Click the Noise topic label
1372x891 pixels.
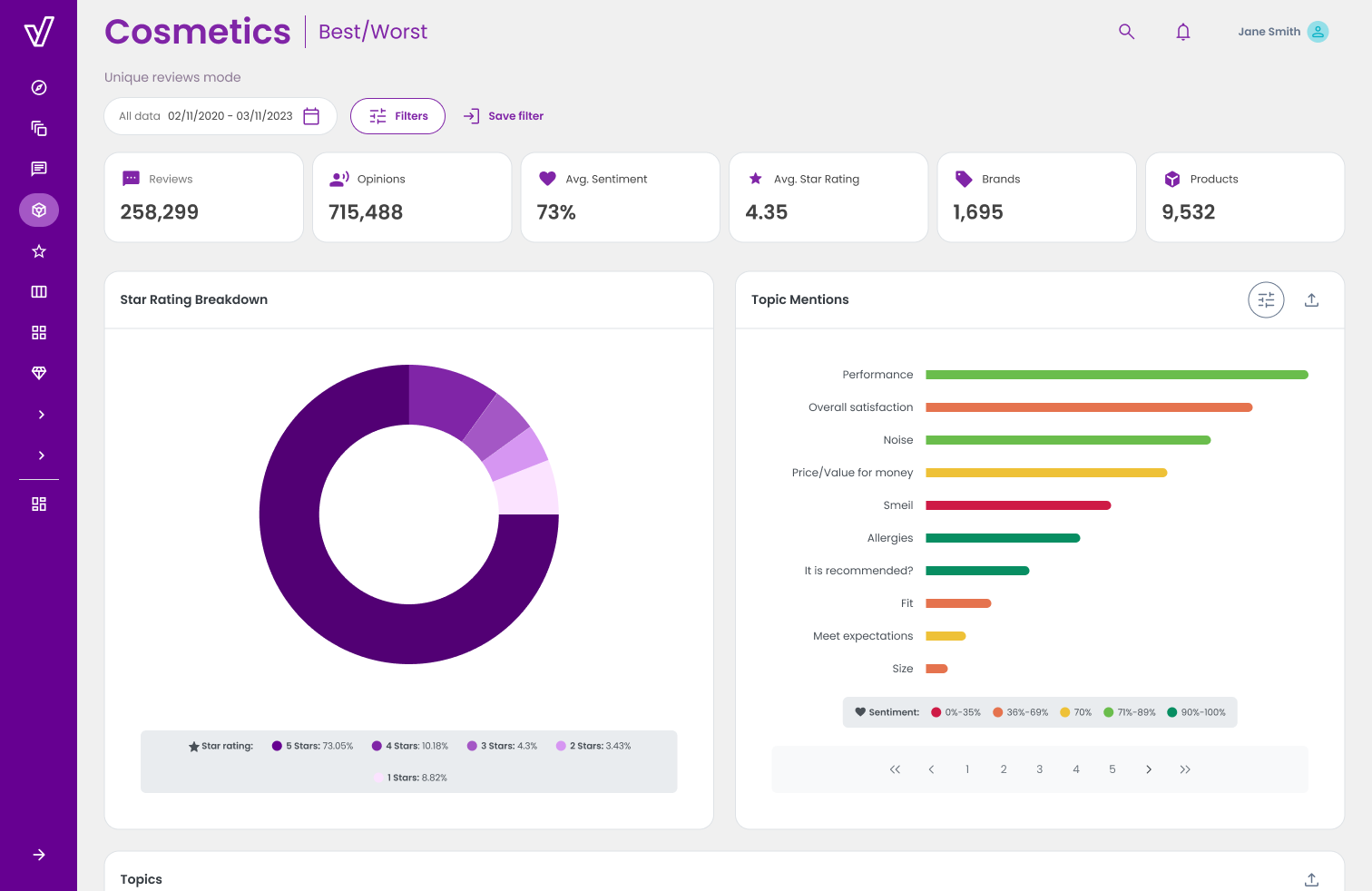pos(898,440)
